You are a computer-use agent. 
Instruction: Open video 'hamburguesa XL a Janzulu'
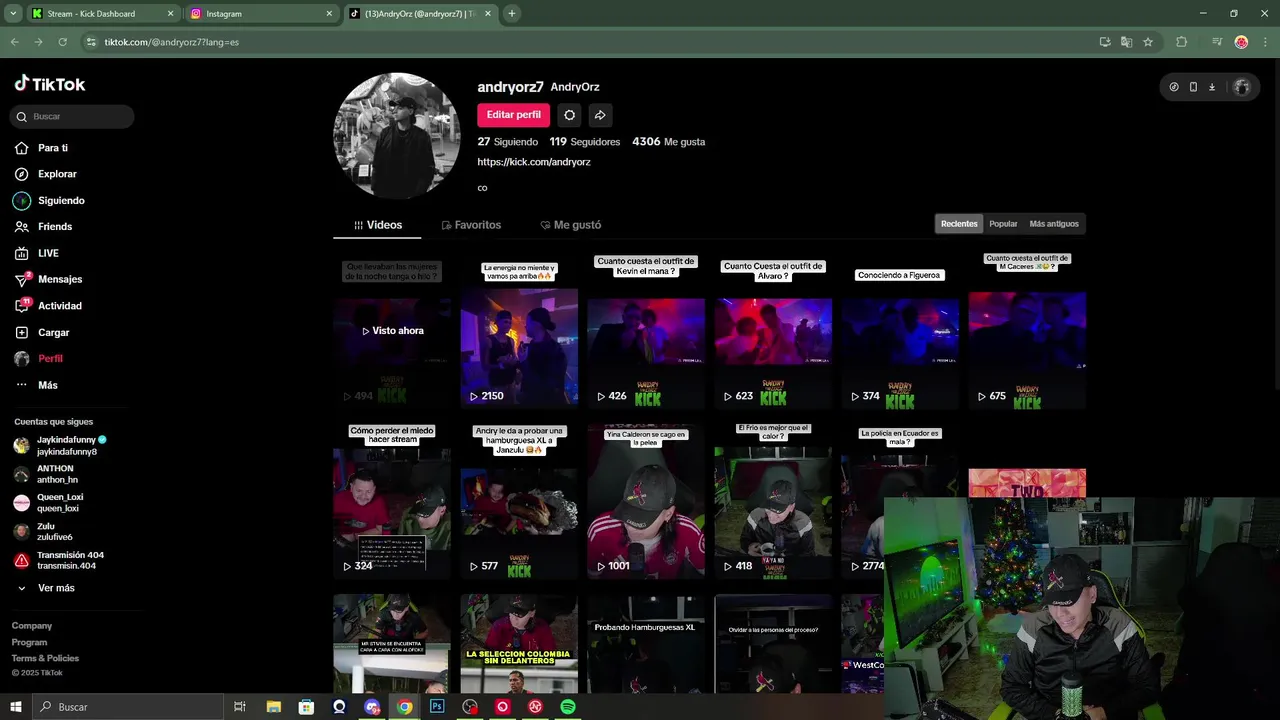pyautogui.click(x=519, y=501)
